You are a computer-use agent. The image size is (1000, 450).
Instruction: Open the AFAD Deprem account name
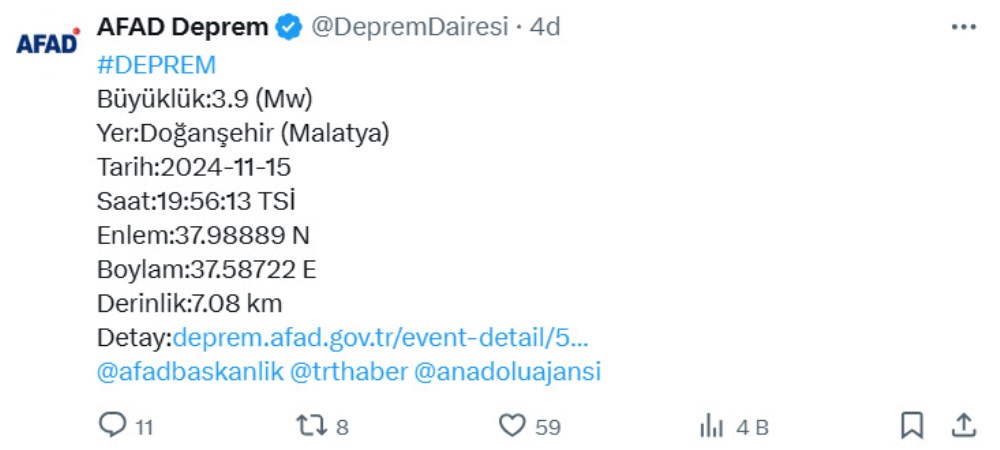(x=182, y=27)
